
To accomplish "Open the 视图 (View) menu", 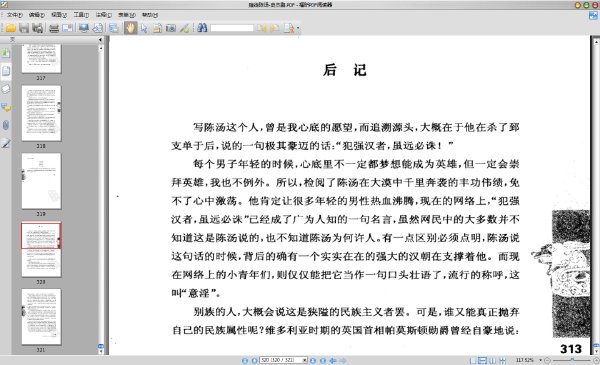I will pos(59,15).
